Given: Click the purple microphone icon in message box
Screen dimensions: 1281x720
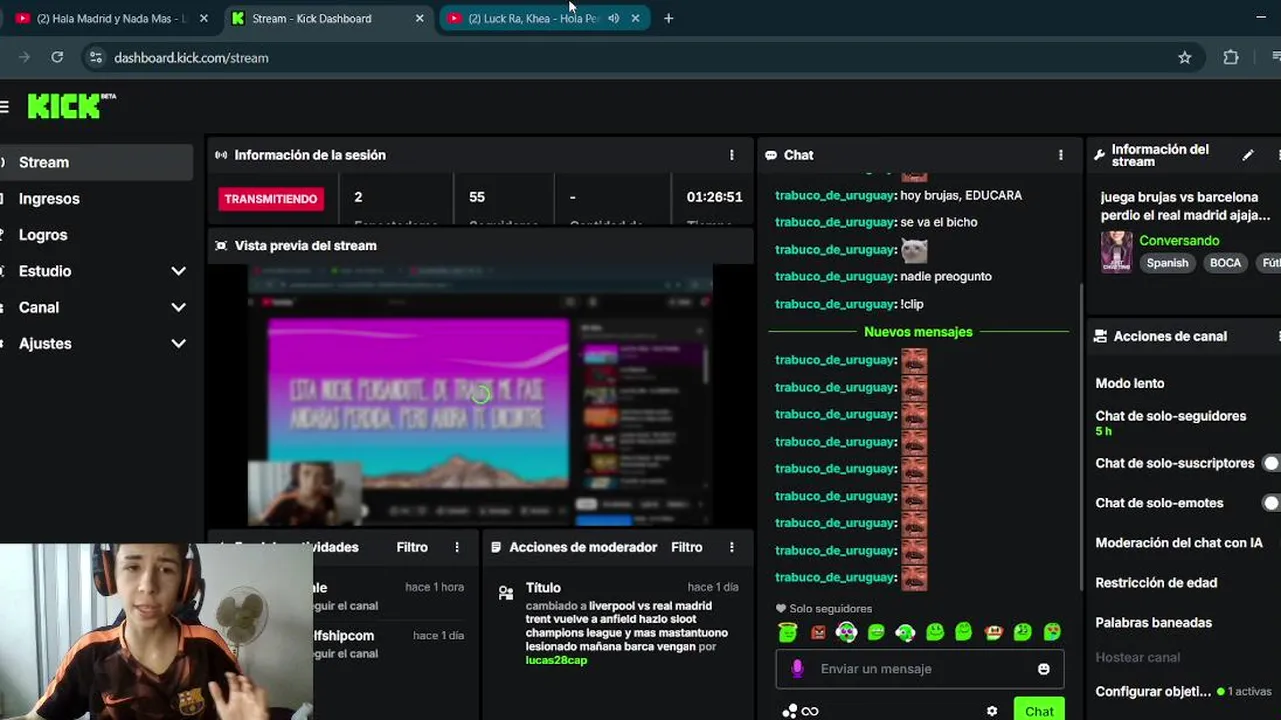Looking at the screenshot, I should coord(797,669).
